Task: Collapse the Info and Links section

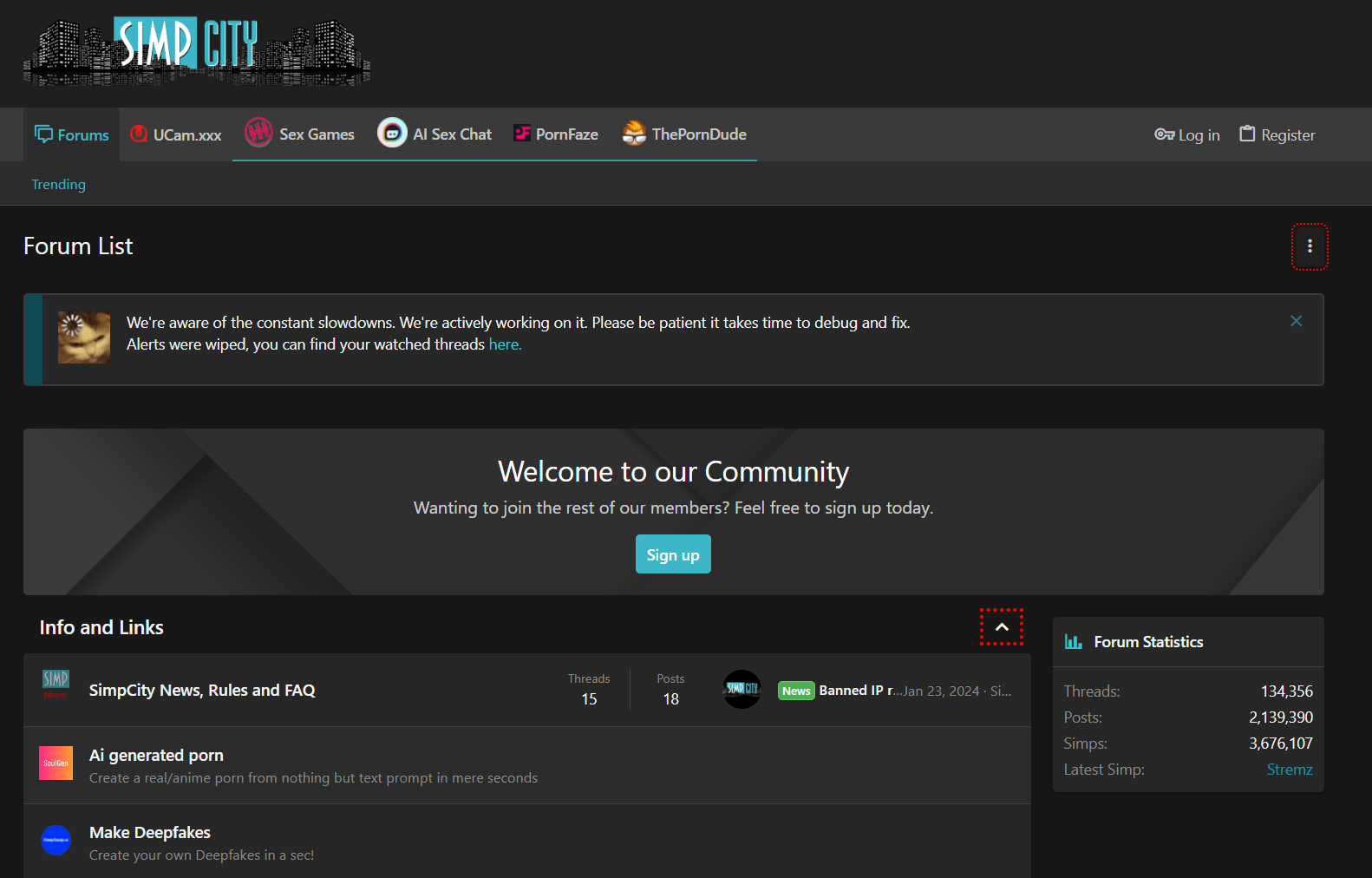Action: point(1002,627)
